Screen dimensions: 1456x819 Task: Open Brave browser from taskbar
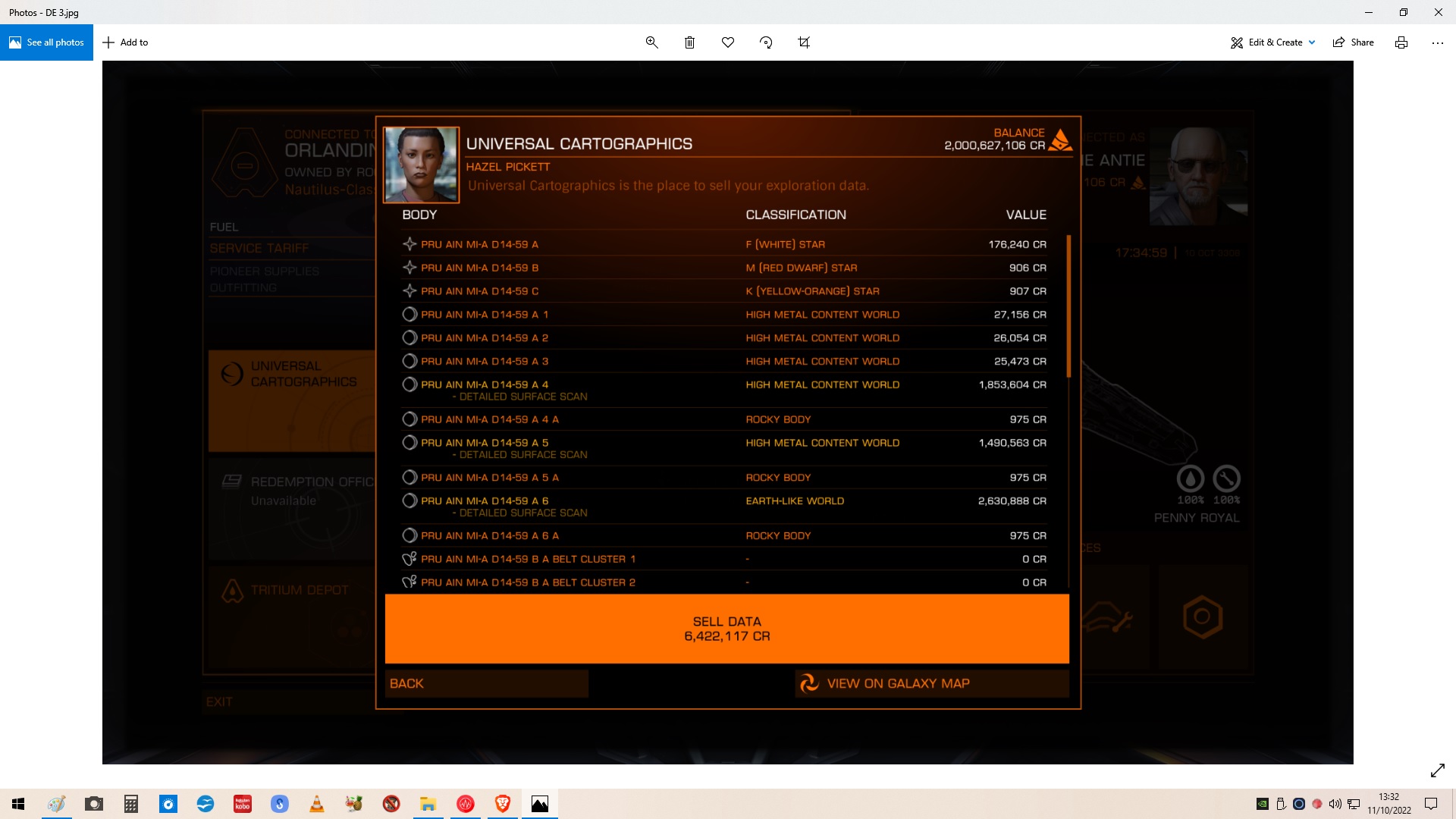(x=503, y=804)
